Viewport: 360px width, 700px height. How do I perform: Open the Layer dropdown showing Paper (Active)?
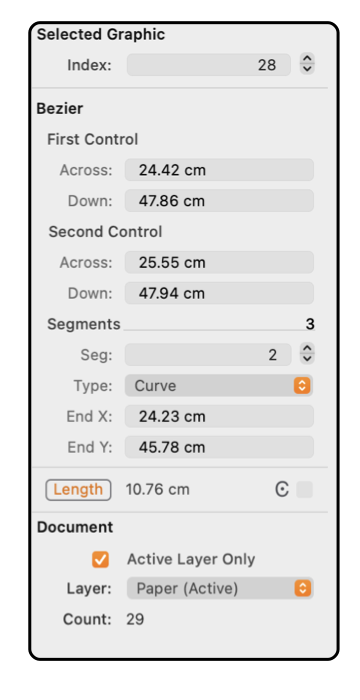(220, 588)
